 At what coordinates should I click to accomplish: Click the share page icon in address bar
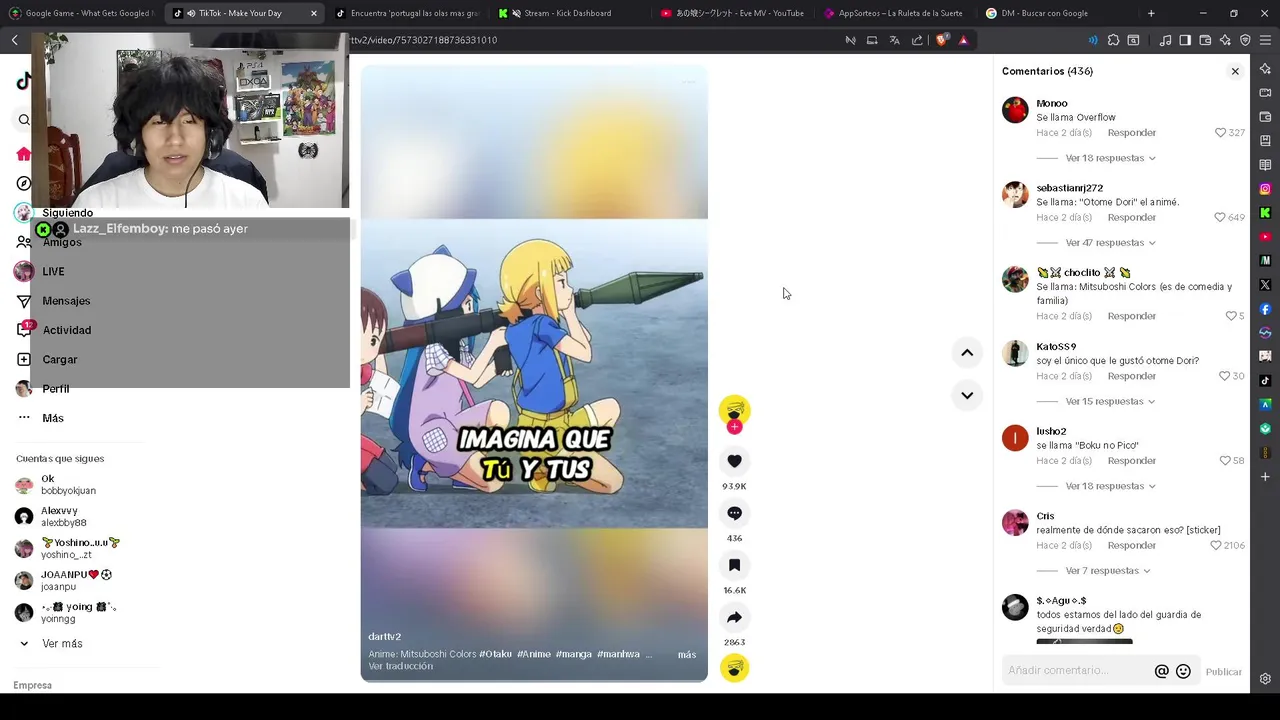917,40
